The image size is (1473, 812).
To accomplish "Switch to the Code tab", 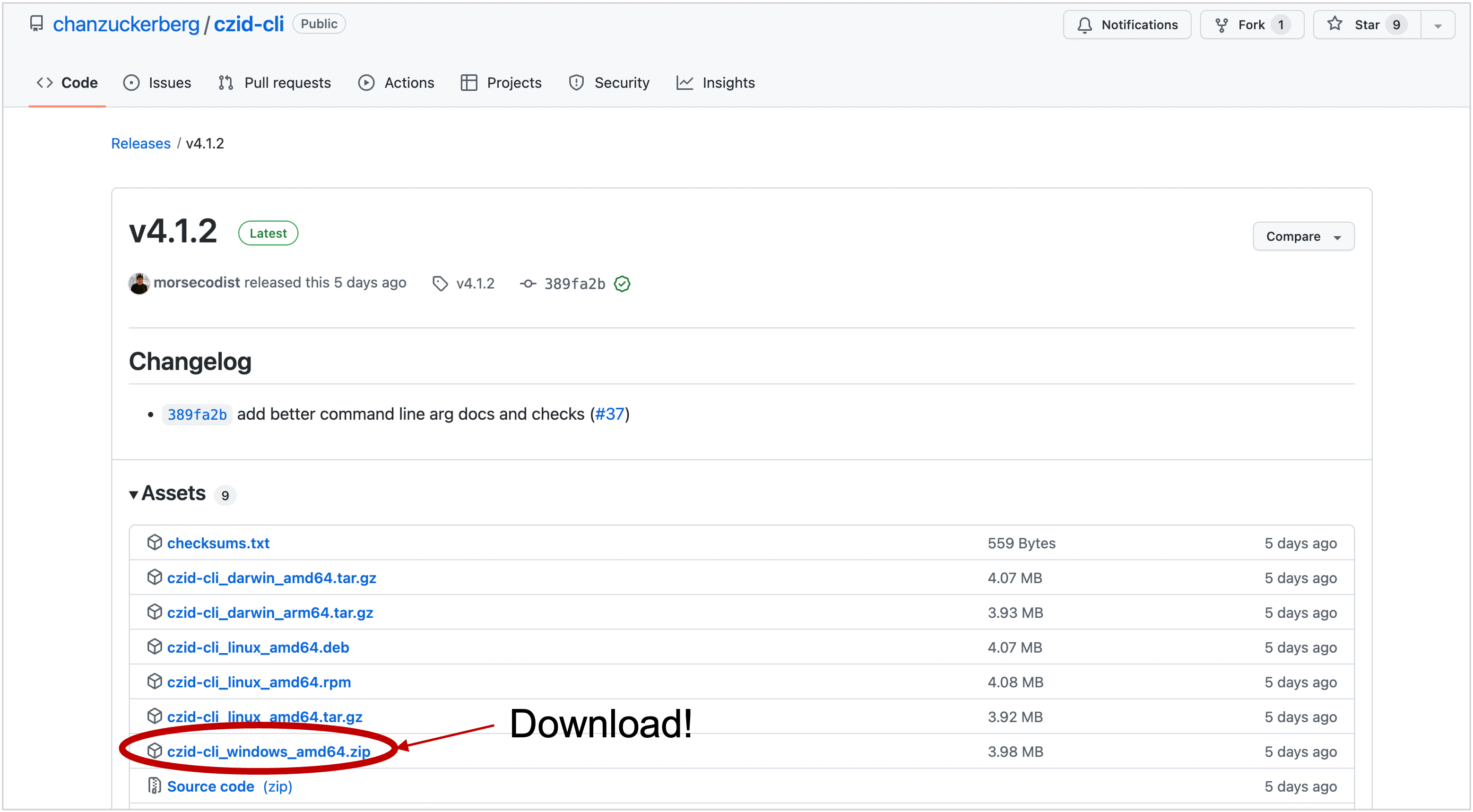I will click(67, 83).
